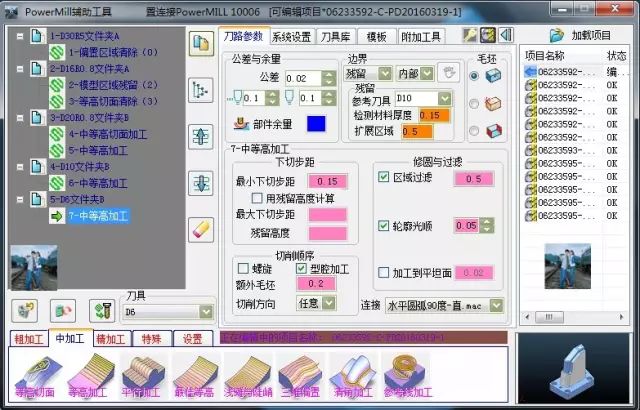The width and height of the screenshot is (640, 410).
Task: Switch to 粗加工 tab
Action: pos(29,339)
